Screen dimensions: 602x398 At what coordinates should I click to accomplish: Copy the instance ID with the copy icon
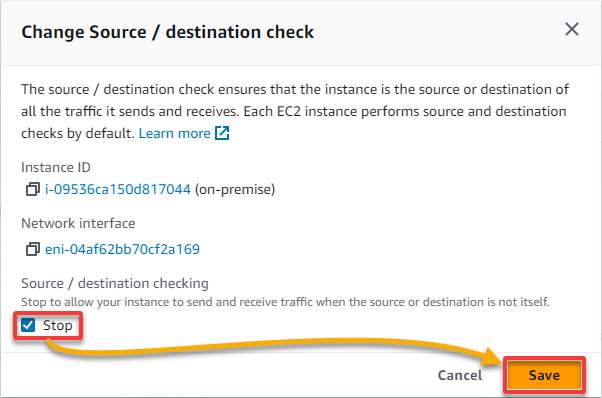33,189
